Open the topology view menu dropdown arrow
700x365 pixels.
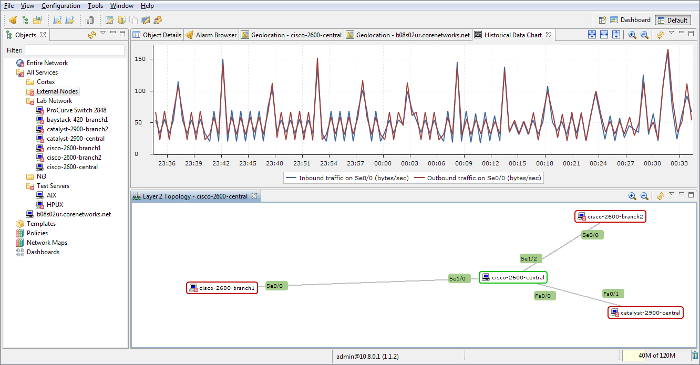tap(671, 194)
